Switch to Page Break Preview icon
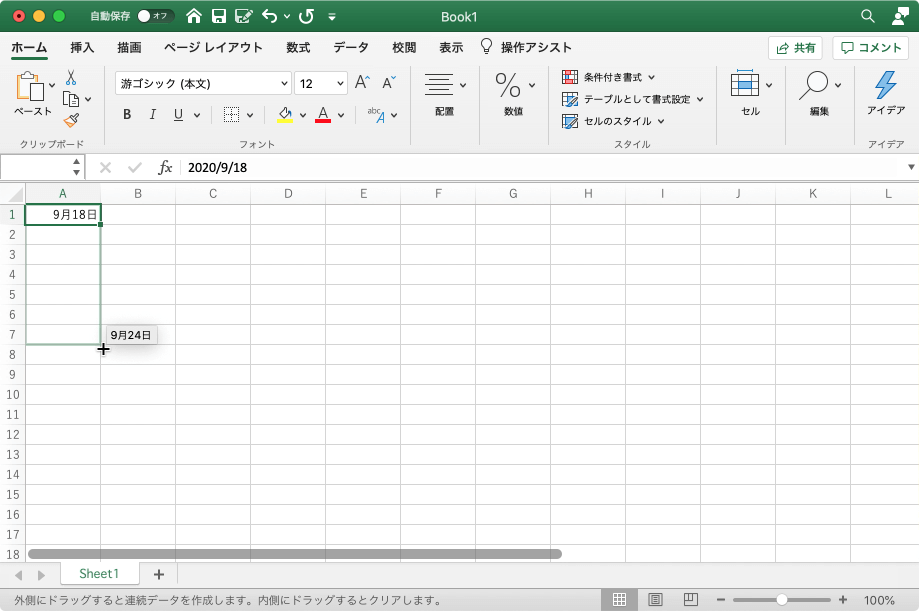 [x=691, y=599]
